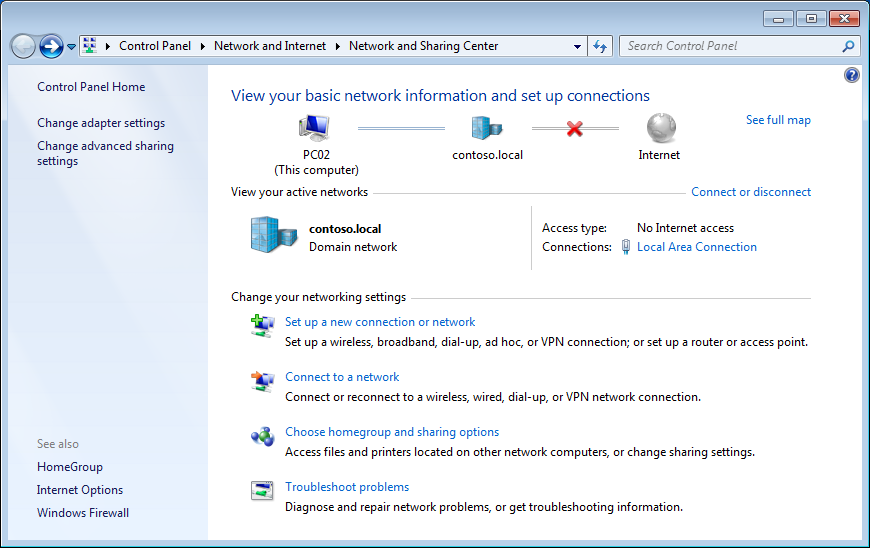Click the red X connection error icon
Viewport: 870px width, 548px height.
tap(574, 128)
